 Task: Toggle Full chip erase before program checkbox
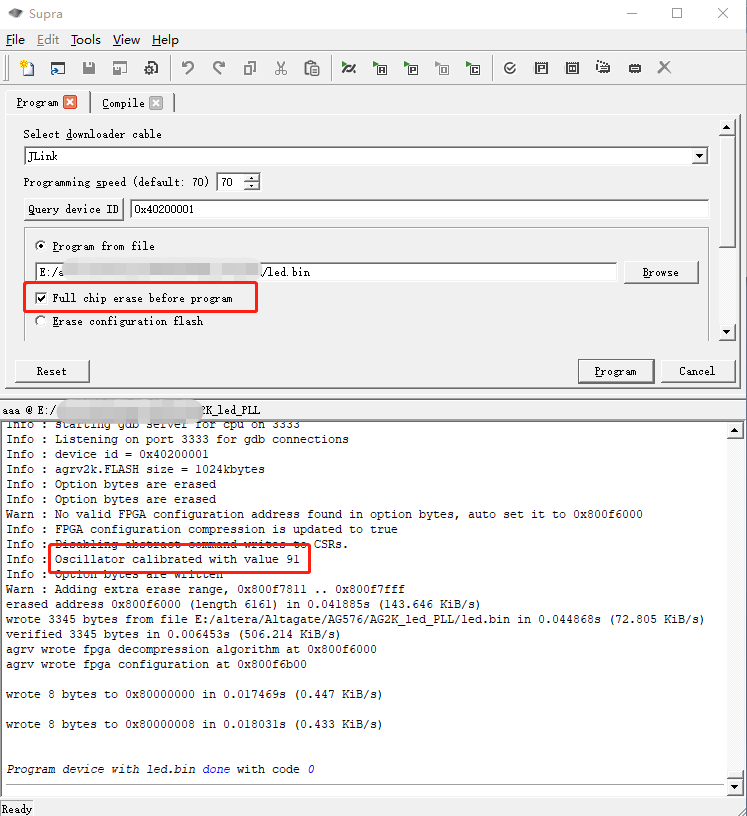(41, 298)
